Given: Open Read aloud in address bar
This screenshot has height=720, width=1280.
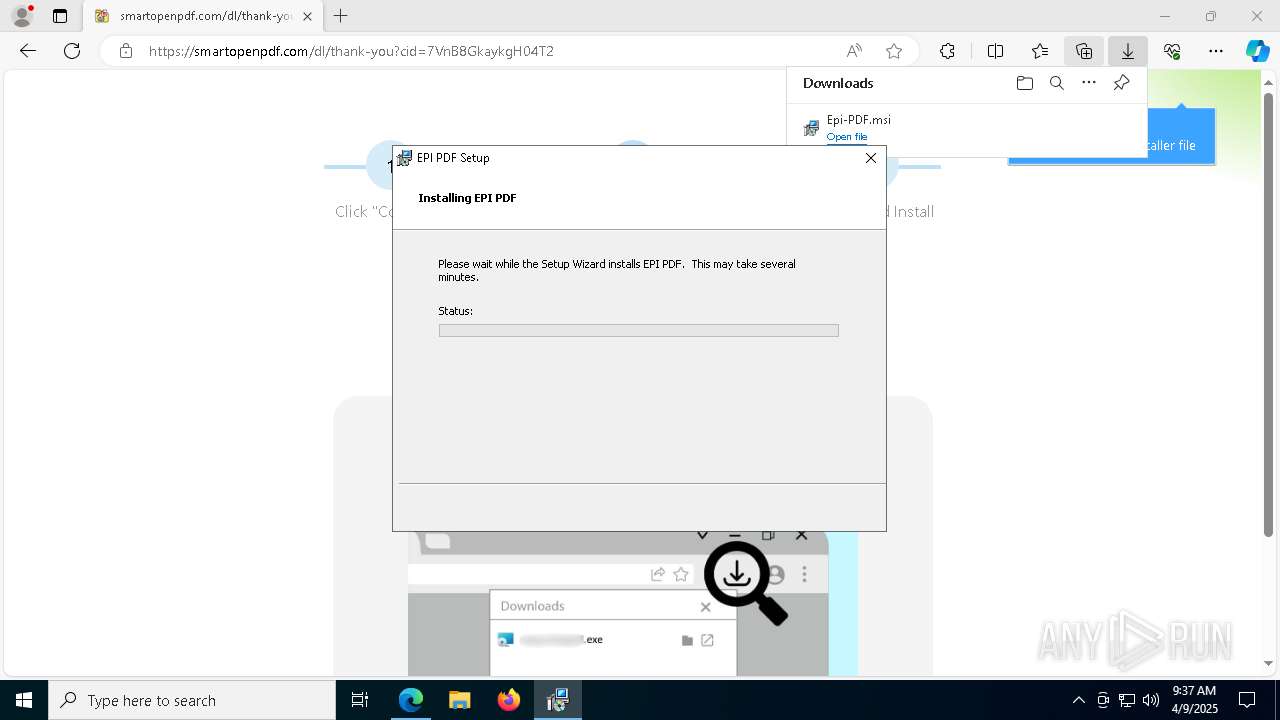Looking at the screenshot, I should point(854,51).
